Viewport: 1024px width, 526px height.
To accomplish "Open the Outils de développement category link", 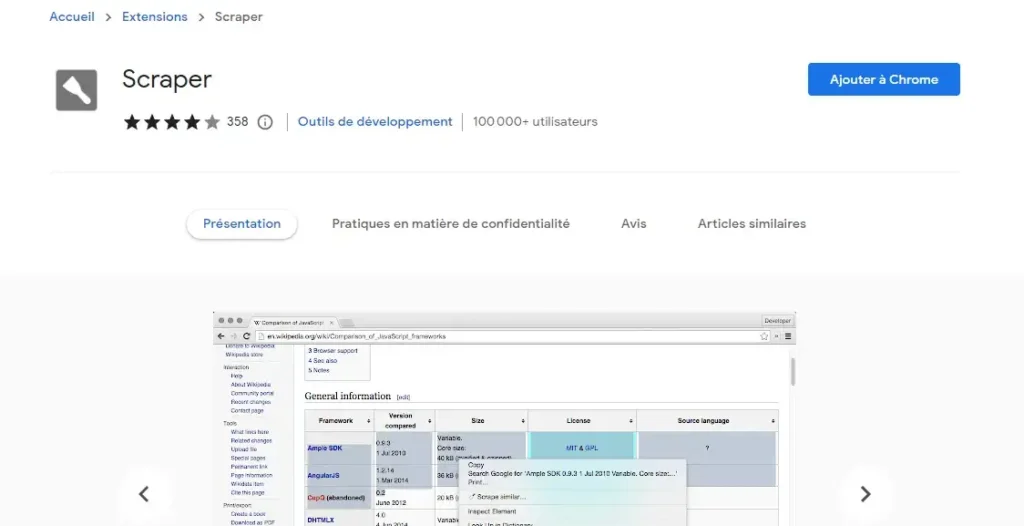I will (x=375, y=122).
